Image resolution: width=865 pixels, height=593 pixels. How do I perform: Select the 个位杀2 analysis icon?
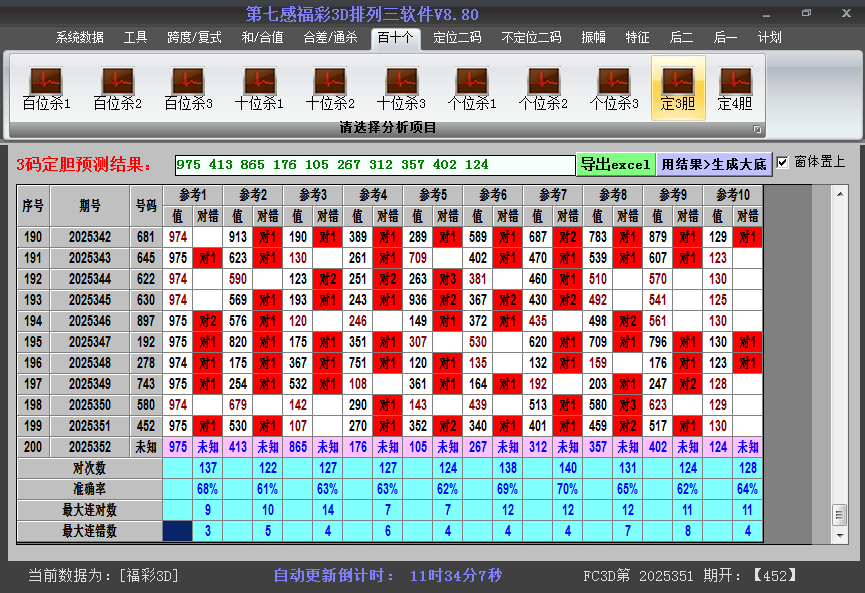(543, 88)
